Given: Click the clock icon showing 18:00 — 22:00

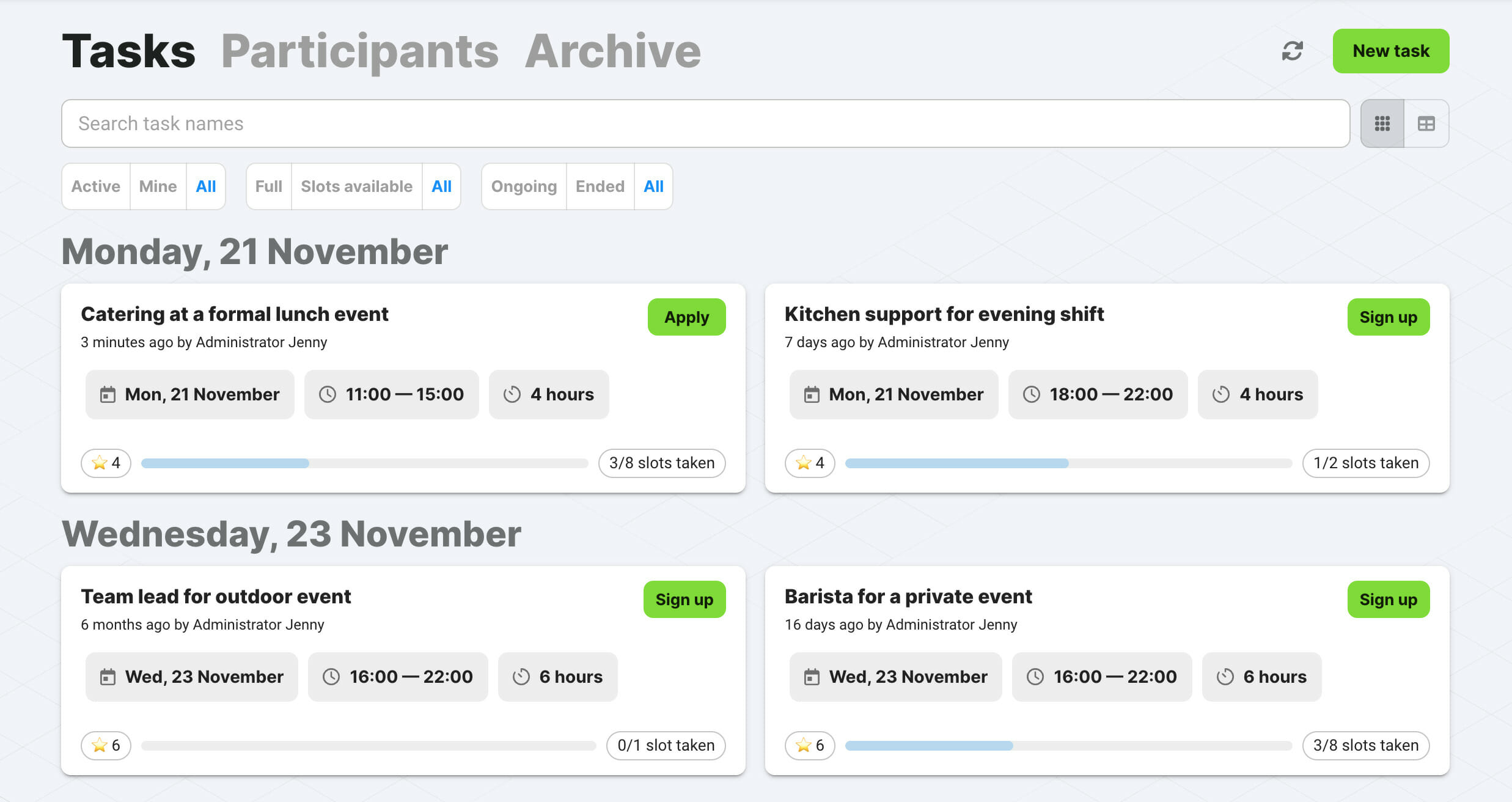Looking at the screenshot, I should pyautogui.click(x=1032, y=394).
